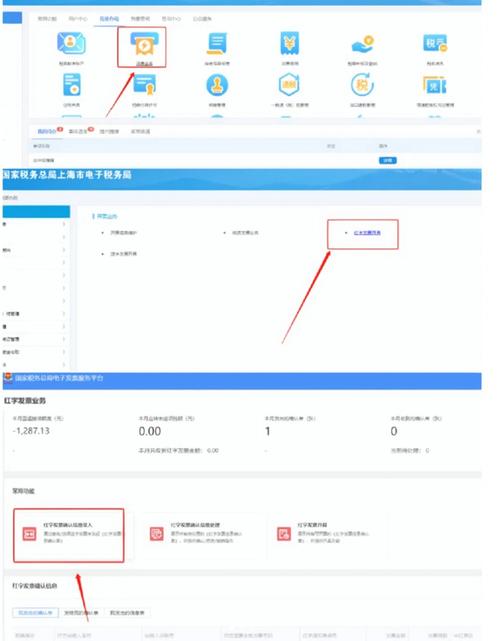
Task: Open the 我的待办 tab with red badge
Action: click(x=49, y=131)
